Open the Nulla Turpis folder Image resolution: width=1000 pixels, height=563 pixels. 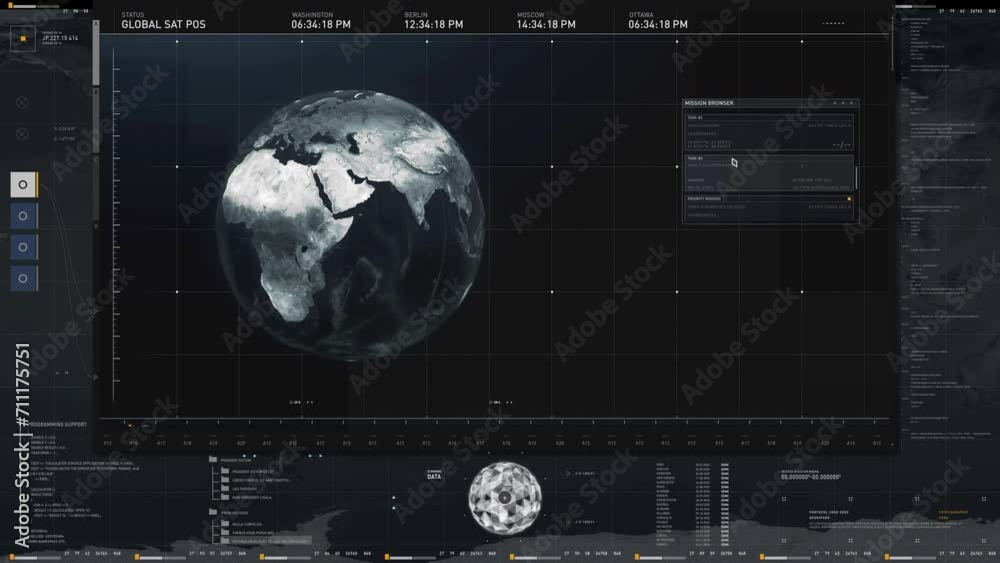pos(225,523)
